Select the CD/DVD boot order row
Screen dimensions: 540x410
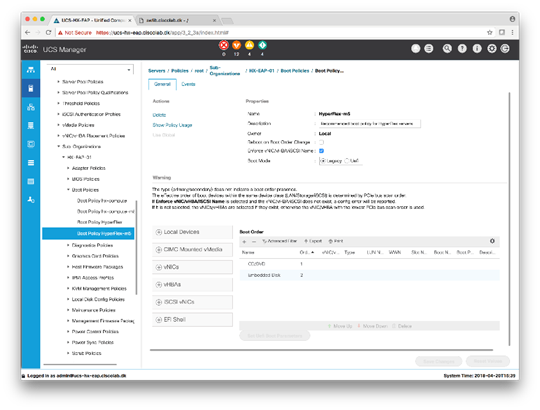point(369,264)
